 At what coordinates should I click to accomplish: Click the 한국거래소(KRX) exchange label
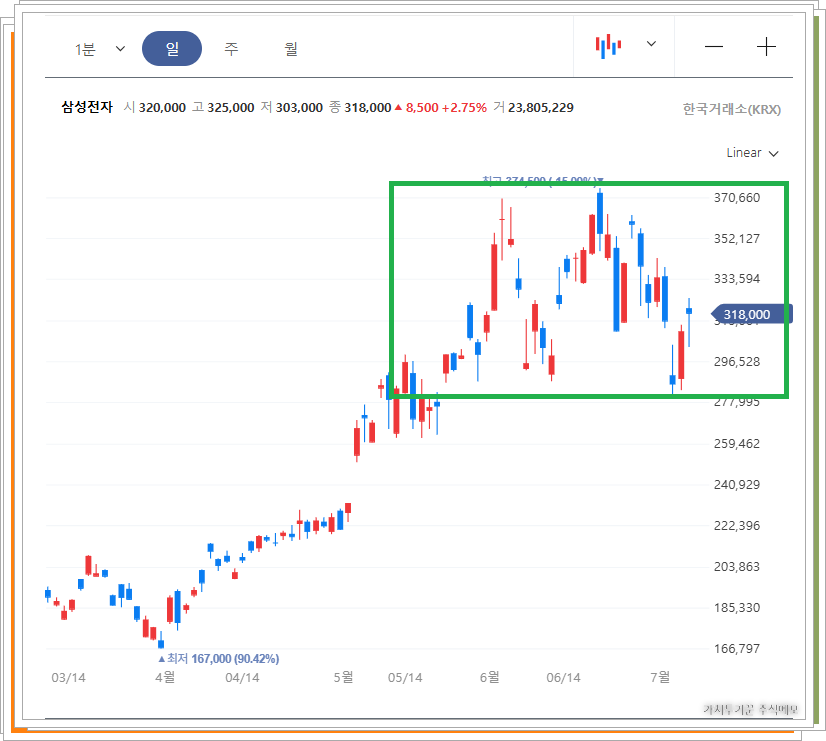[732, 109]
